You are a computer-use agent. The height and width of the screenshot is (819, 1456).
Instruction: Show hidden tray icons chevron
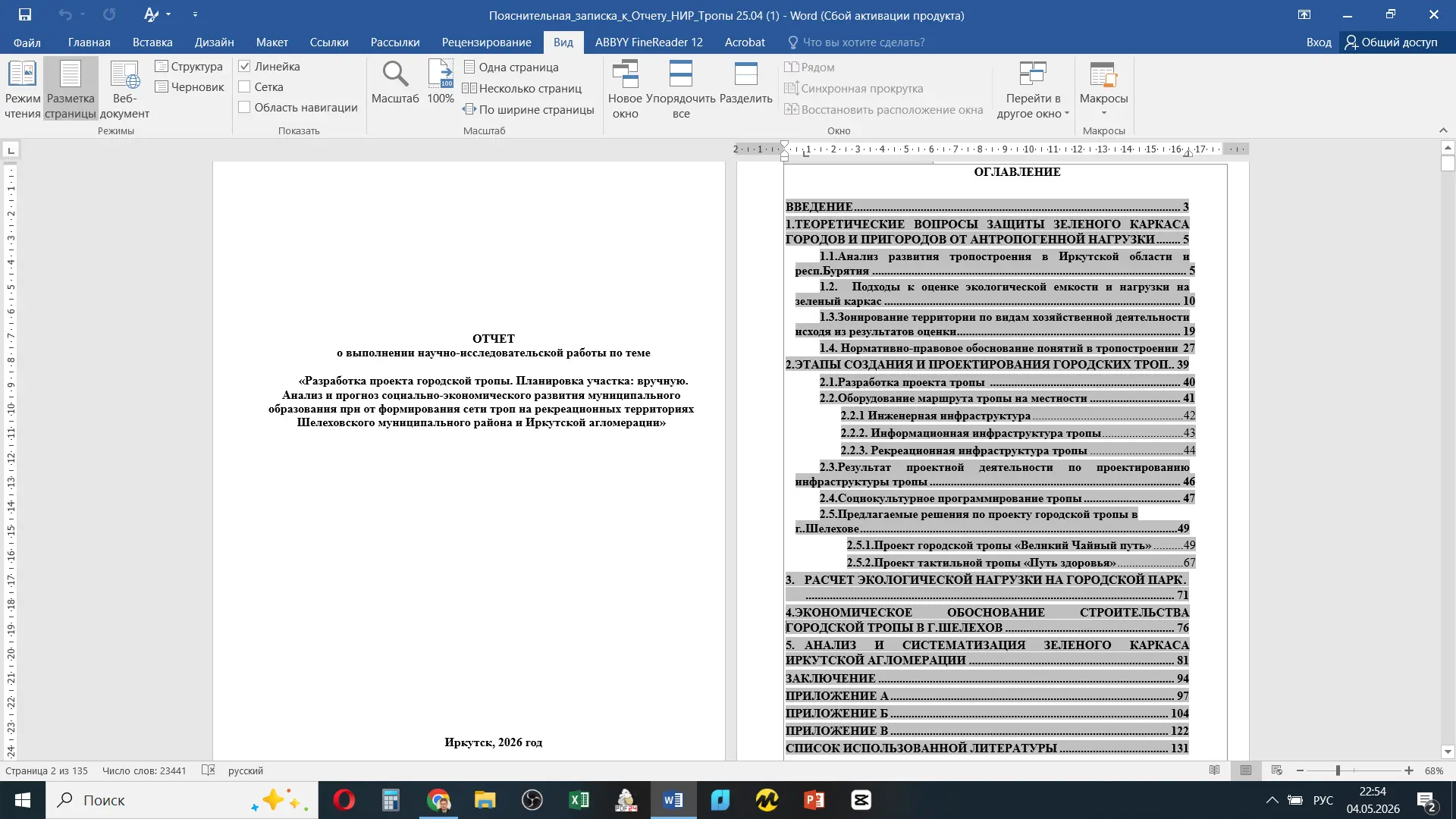(x=1272, y=800)
